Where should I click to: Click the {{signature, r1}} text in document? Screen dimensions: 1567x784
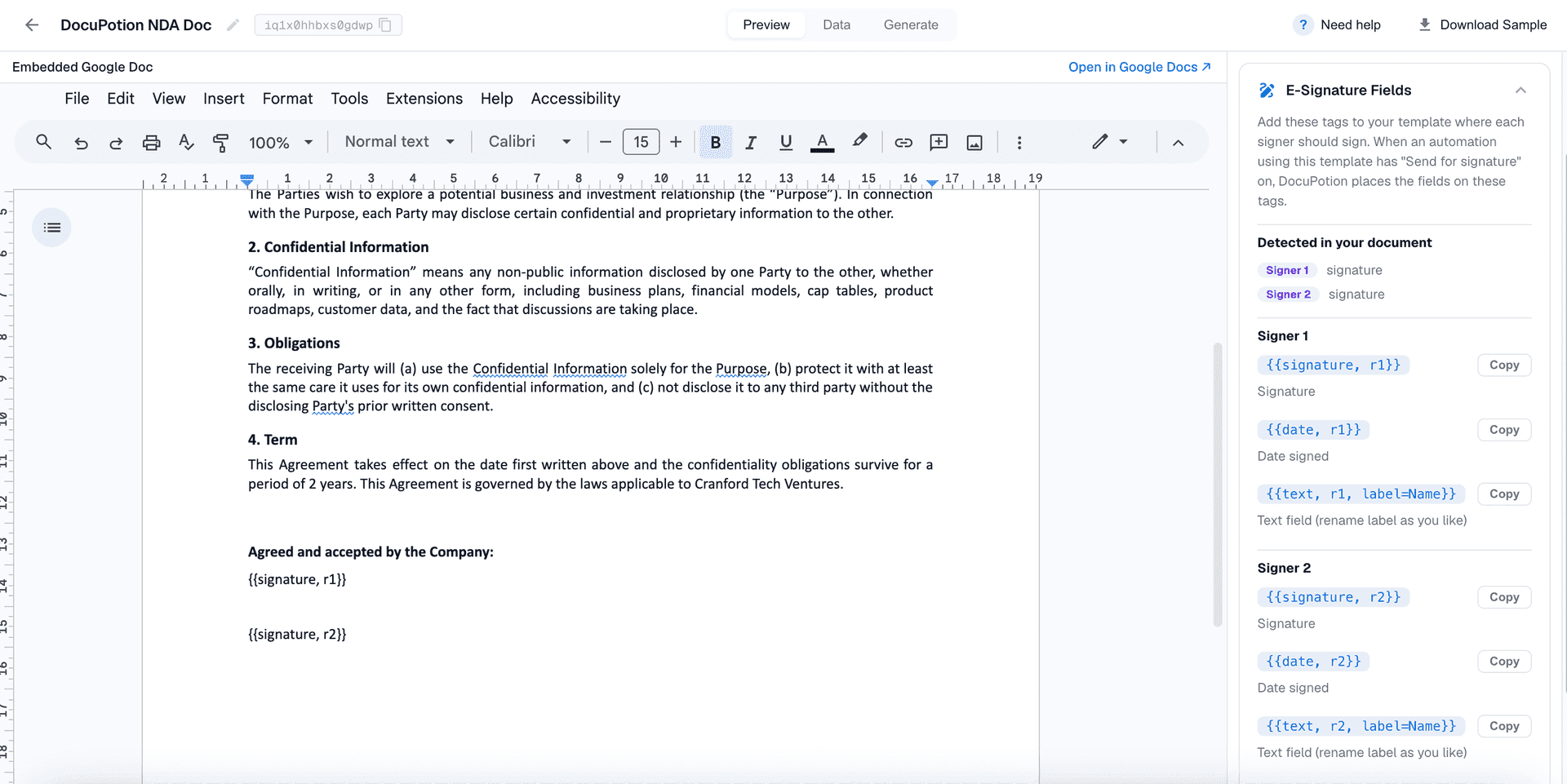297,579
